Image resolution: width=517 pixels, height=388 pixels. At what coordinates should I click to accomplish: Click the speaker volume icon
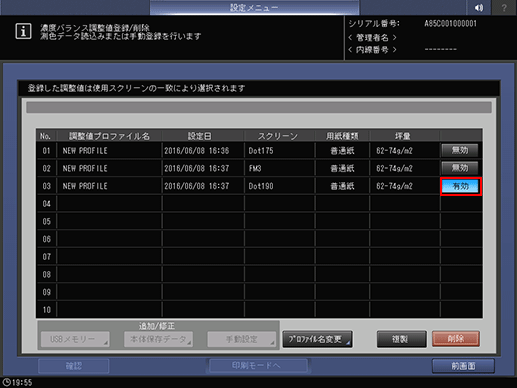tap(479, 8)
